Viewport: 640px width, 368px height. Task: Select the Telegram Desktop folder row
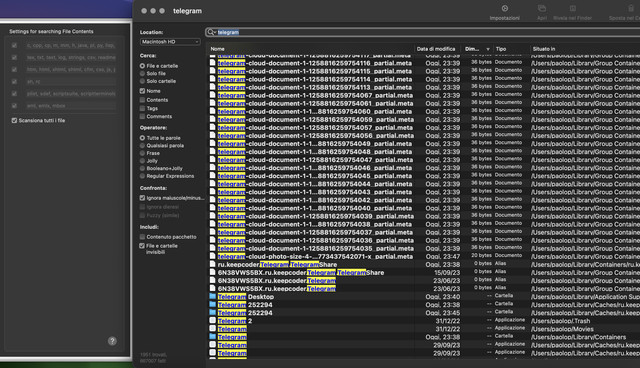424,297
